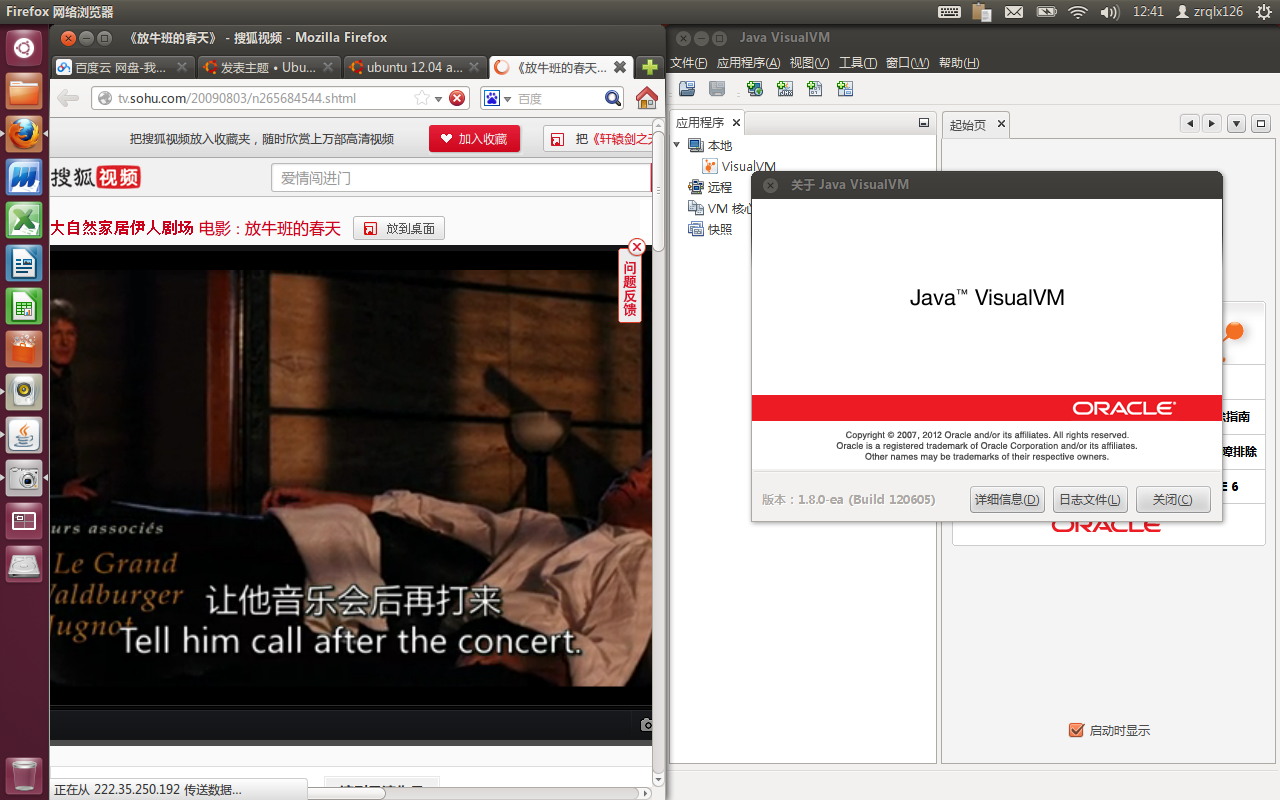The height and width of the screenshot is (800, 1280).
Task: Open Ubuntu Software Center from launcher
Action: tap(24, 349)
